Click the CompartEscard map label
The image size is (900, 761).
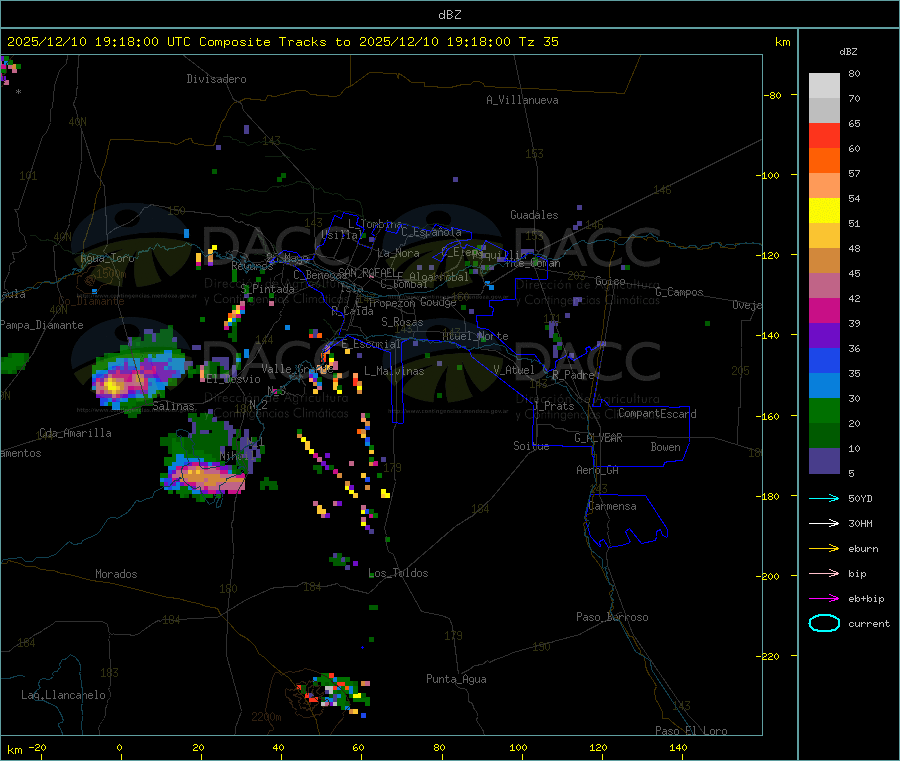(657, 414)
